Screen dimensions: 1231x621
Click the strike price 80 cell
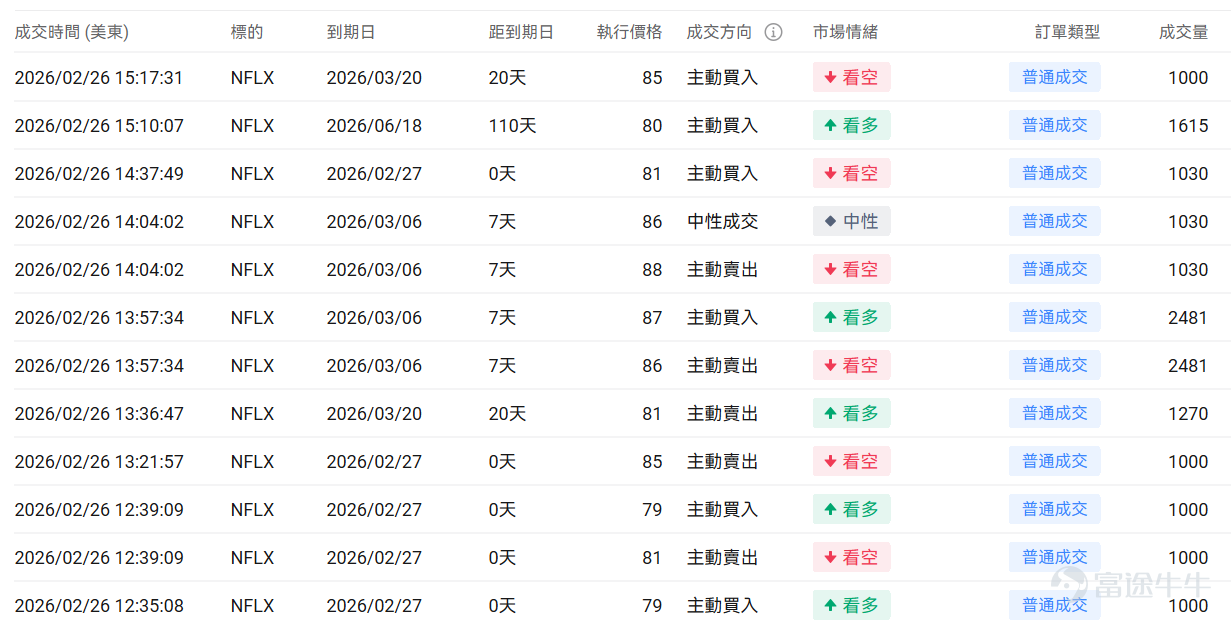[x=652, y=126]
